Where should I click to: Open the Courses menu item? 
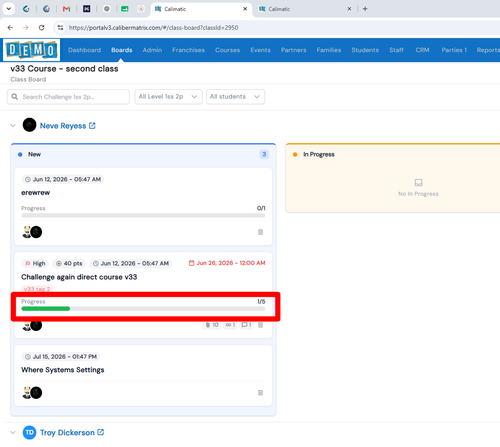tap(227, 50)
